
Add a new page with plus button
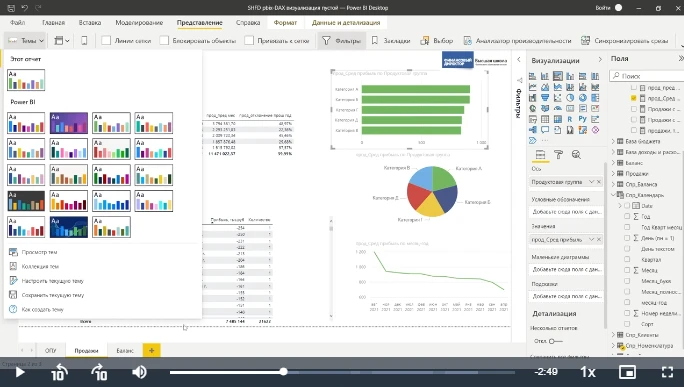[x=151, y=350]
